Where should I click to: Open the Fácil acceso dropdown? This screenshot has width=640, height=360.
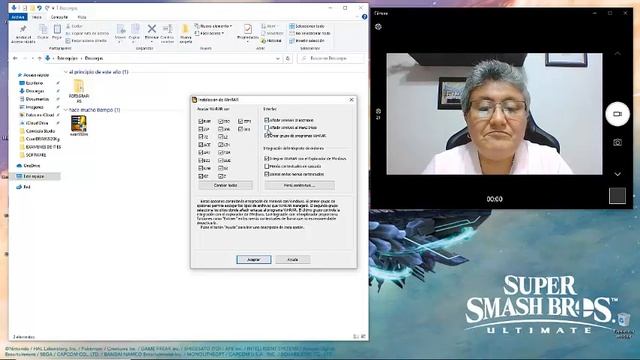pos(209,33)
